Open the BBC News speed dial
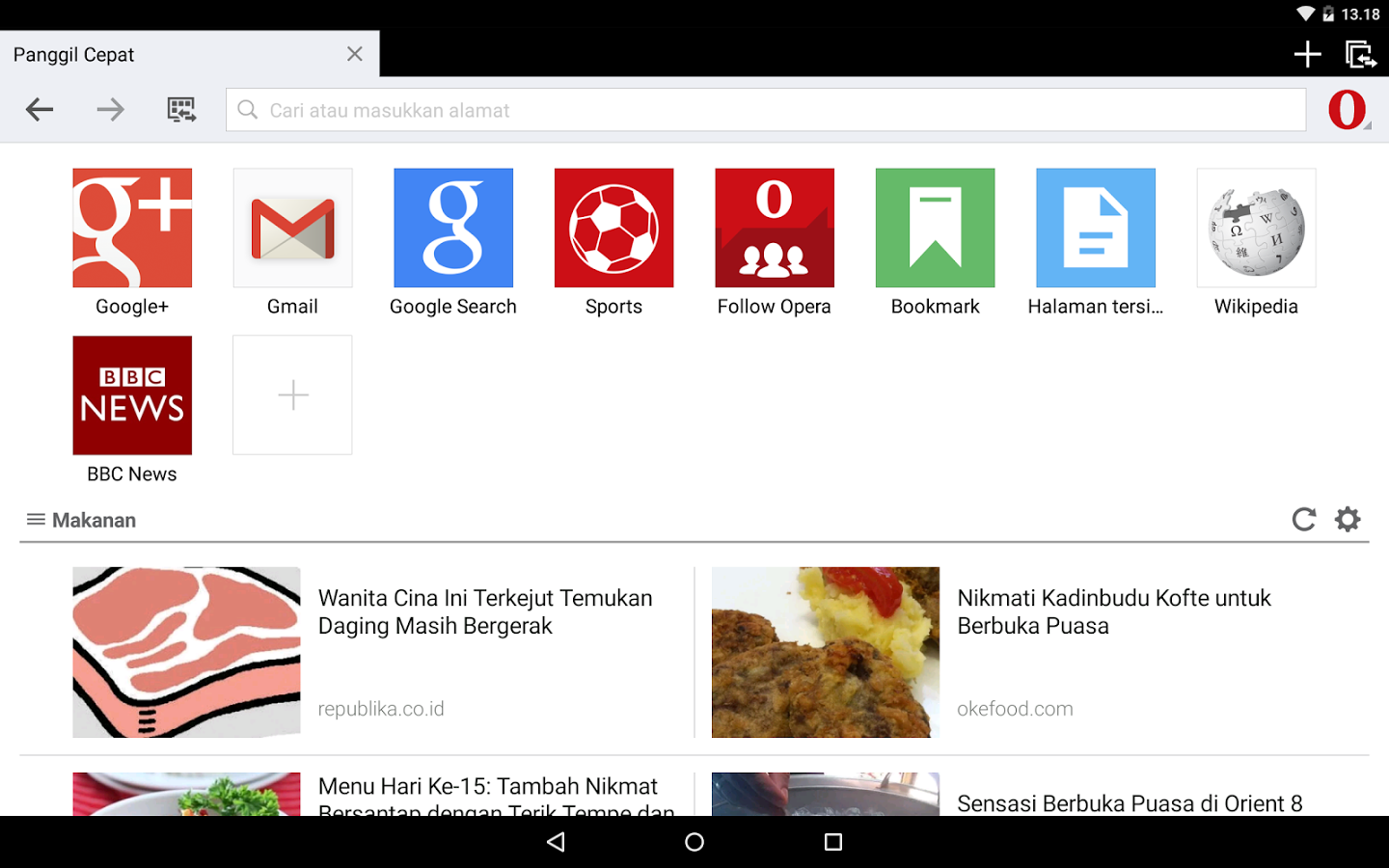This screenshot has width=1389, height=868. [x=132, y=395]
